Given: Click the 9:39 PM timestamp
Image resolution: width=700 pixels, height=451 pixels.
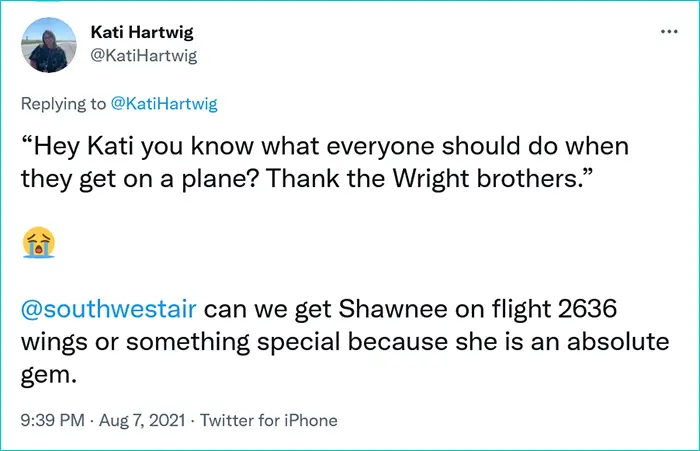Looking at the screenshot, I should [x=51, y=421].
